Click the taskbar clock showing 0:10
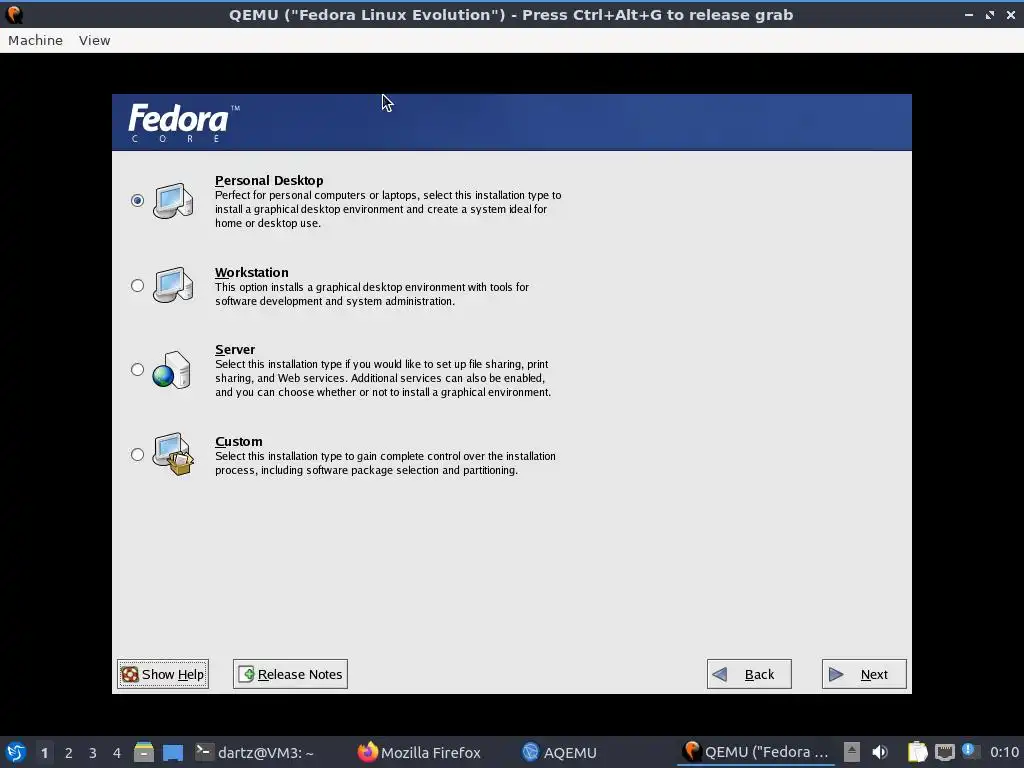Image resolution: width=1024 pixels, height=768 pixels. point(1004,752)
